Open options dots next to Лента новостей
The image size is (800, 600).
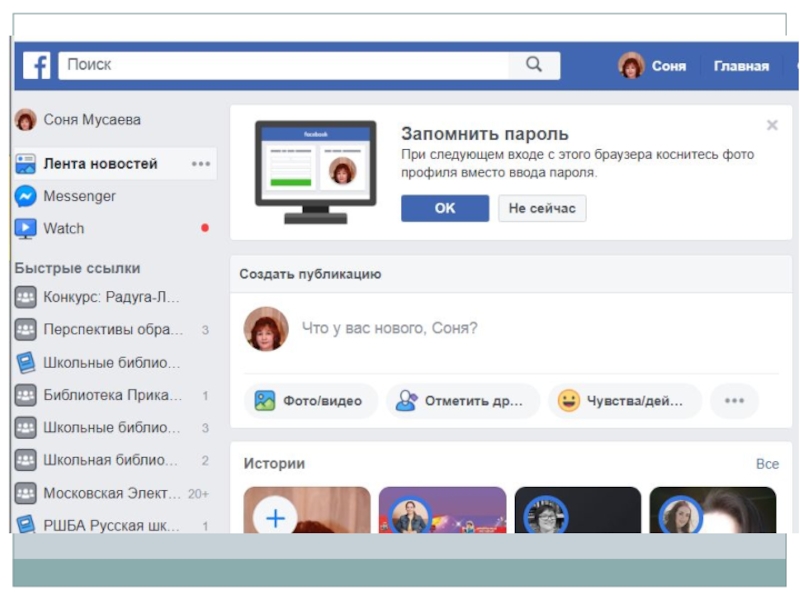[x=201, y=164]
